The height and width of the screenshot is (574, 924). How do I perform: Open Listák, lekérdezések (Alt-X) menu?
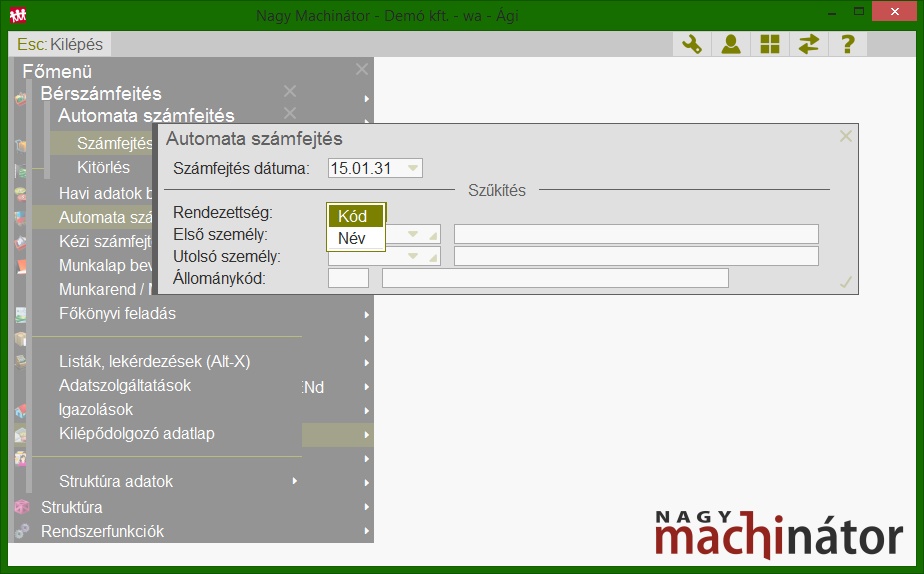point(154,361)
